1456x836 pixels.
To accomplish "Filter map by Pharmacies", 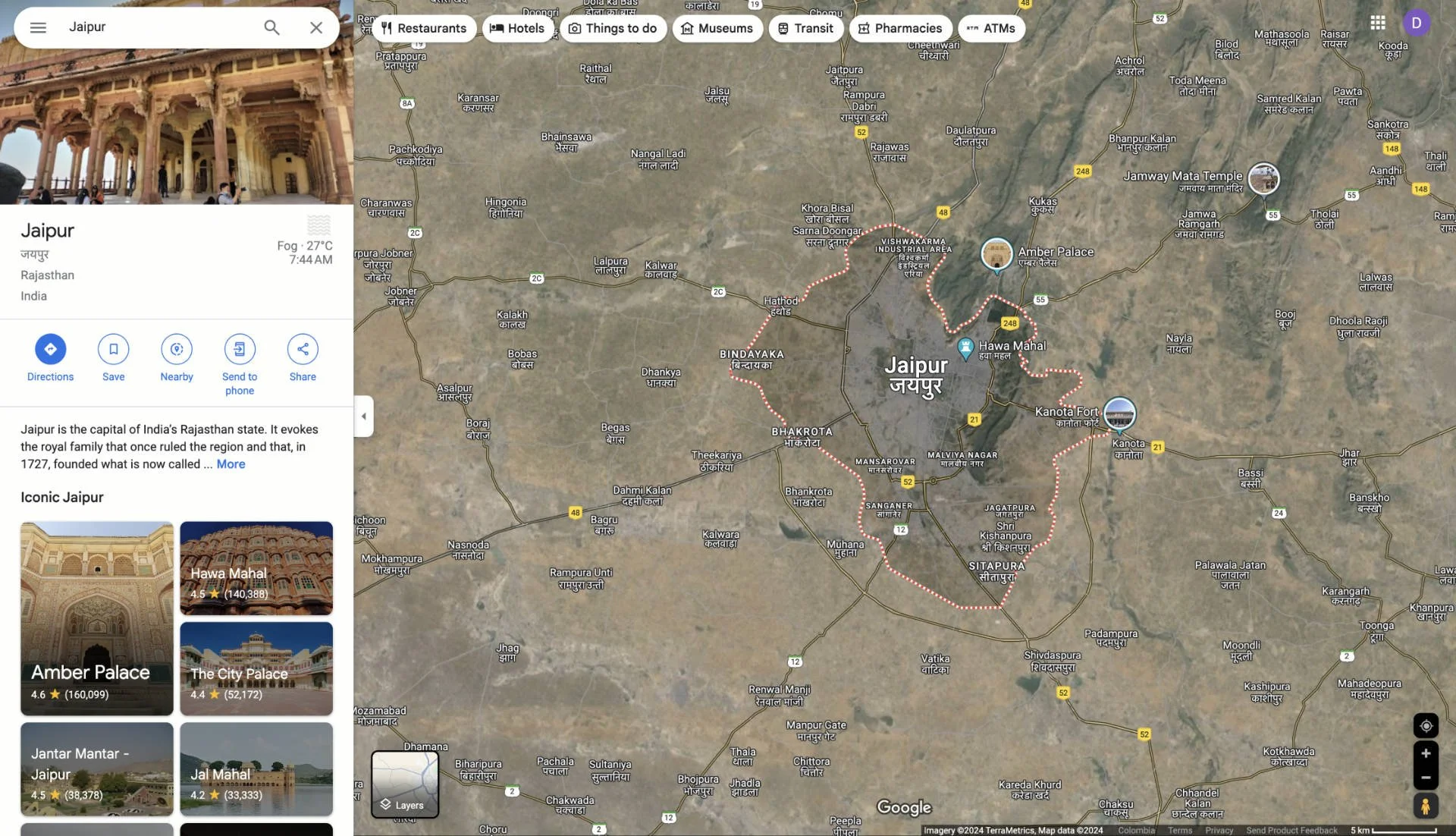I will click(x=900, y=28).
